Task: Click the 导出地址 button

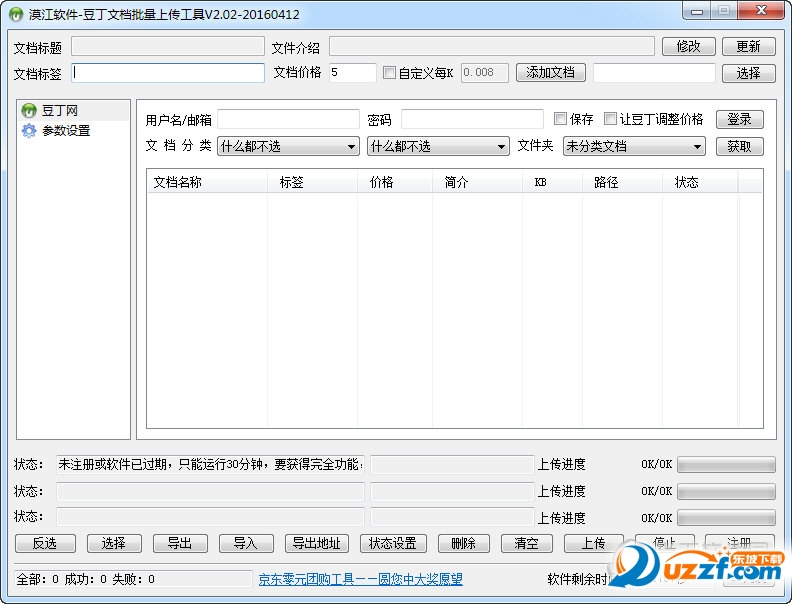Action: (317, 543)
